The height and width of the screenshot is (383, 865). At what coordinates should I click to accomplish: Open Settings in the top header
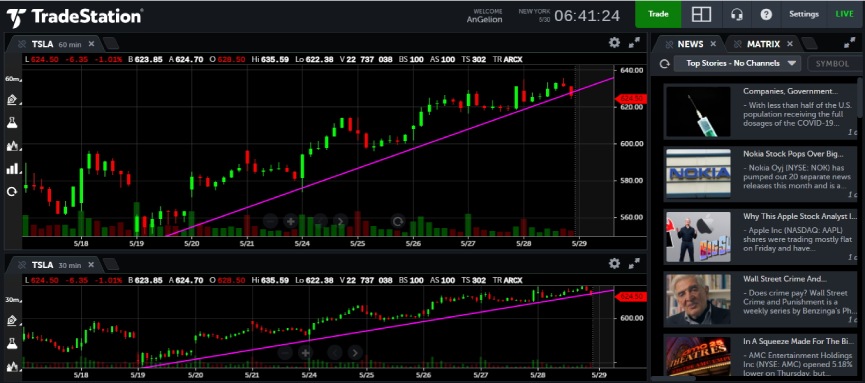(x=804, y=14)
